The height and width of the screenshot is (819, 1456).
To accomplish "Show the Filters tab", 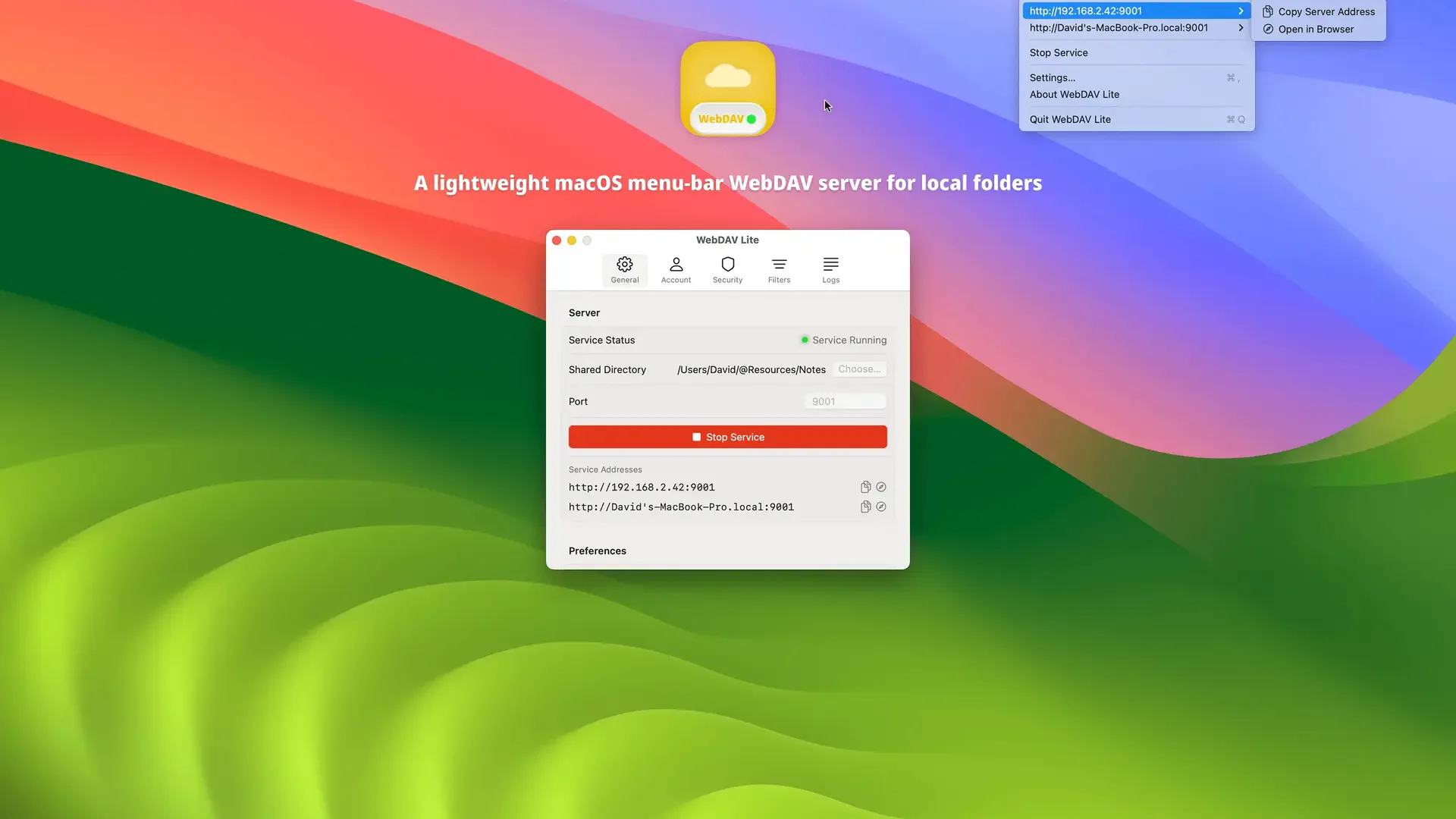I will pyautogui.click(x=779, y=270).
